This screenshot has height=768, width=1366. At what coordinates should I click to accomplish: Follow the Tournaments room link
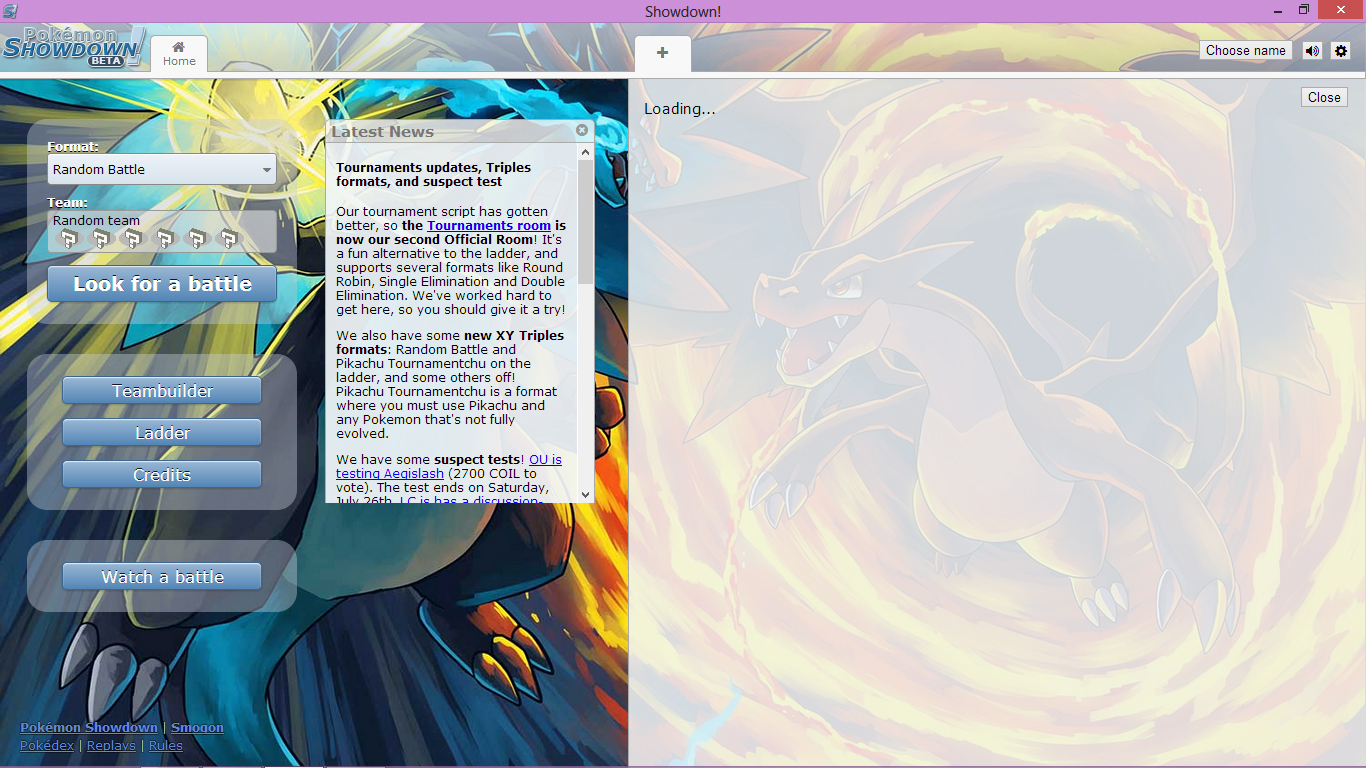pyautogui.click(x=489, y=226)
